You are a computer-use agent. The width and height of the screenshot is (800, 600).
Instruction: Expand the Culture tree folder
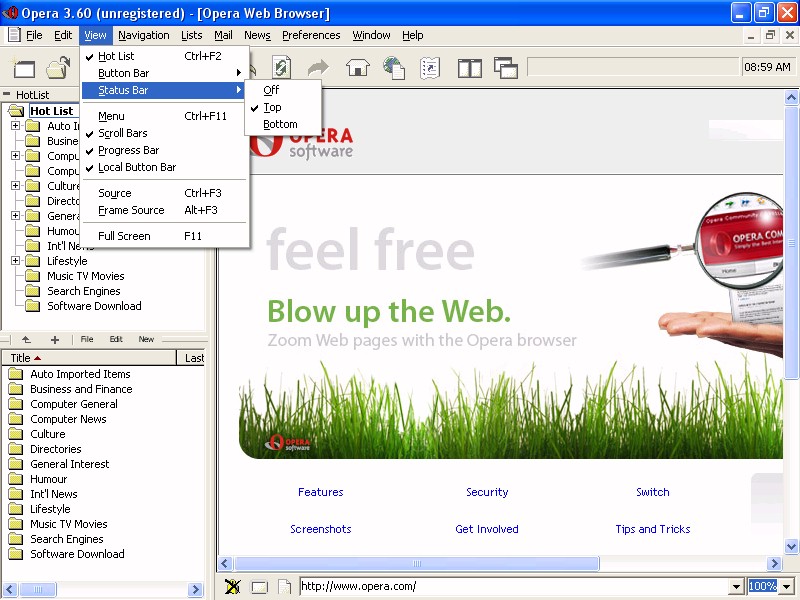15,186
